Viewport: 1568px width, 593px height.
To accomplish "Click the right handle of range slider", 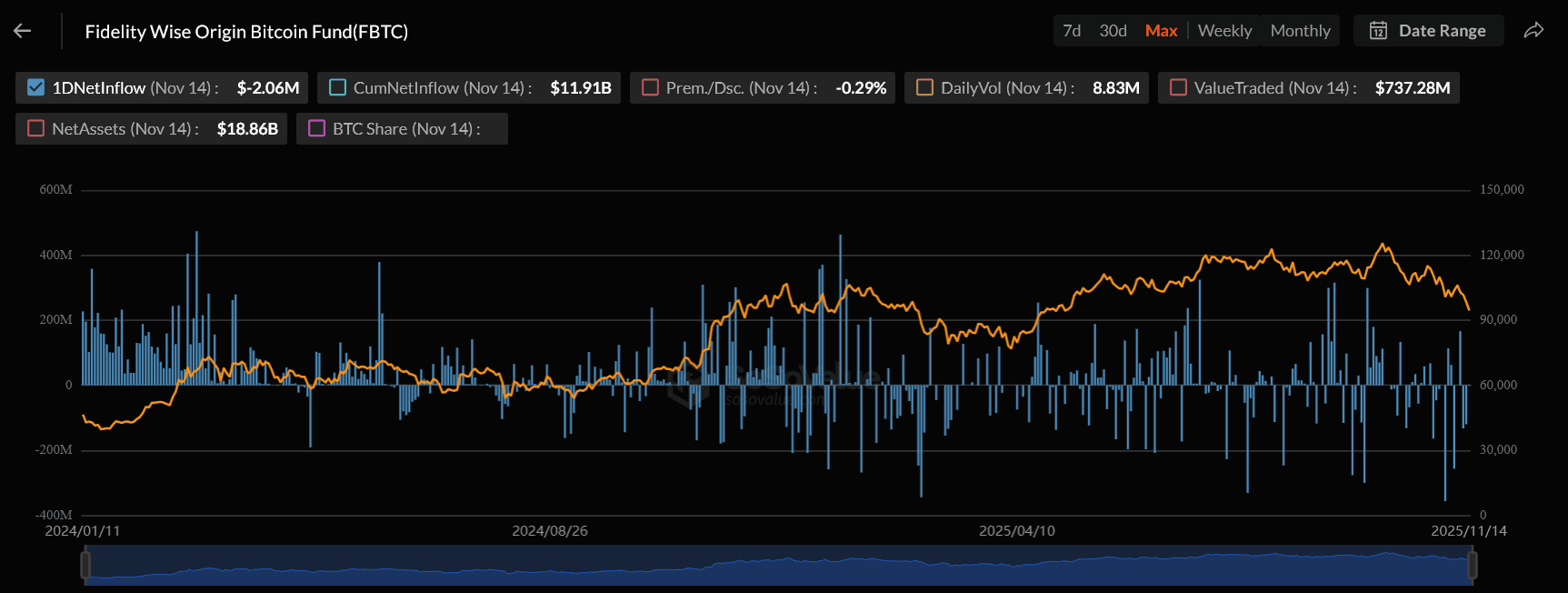I will tap(1472, 565).
